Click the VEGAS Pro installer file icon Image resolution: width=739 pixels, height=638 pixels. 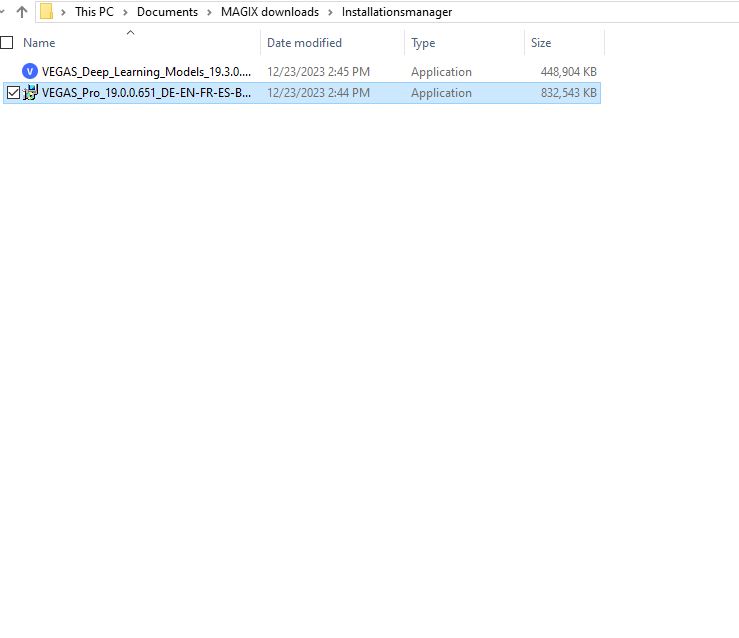31,93
